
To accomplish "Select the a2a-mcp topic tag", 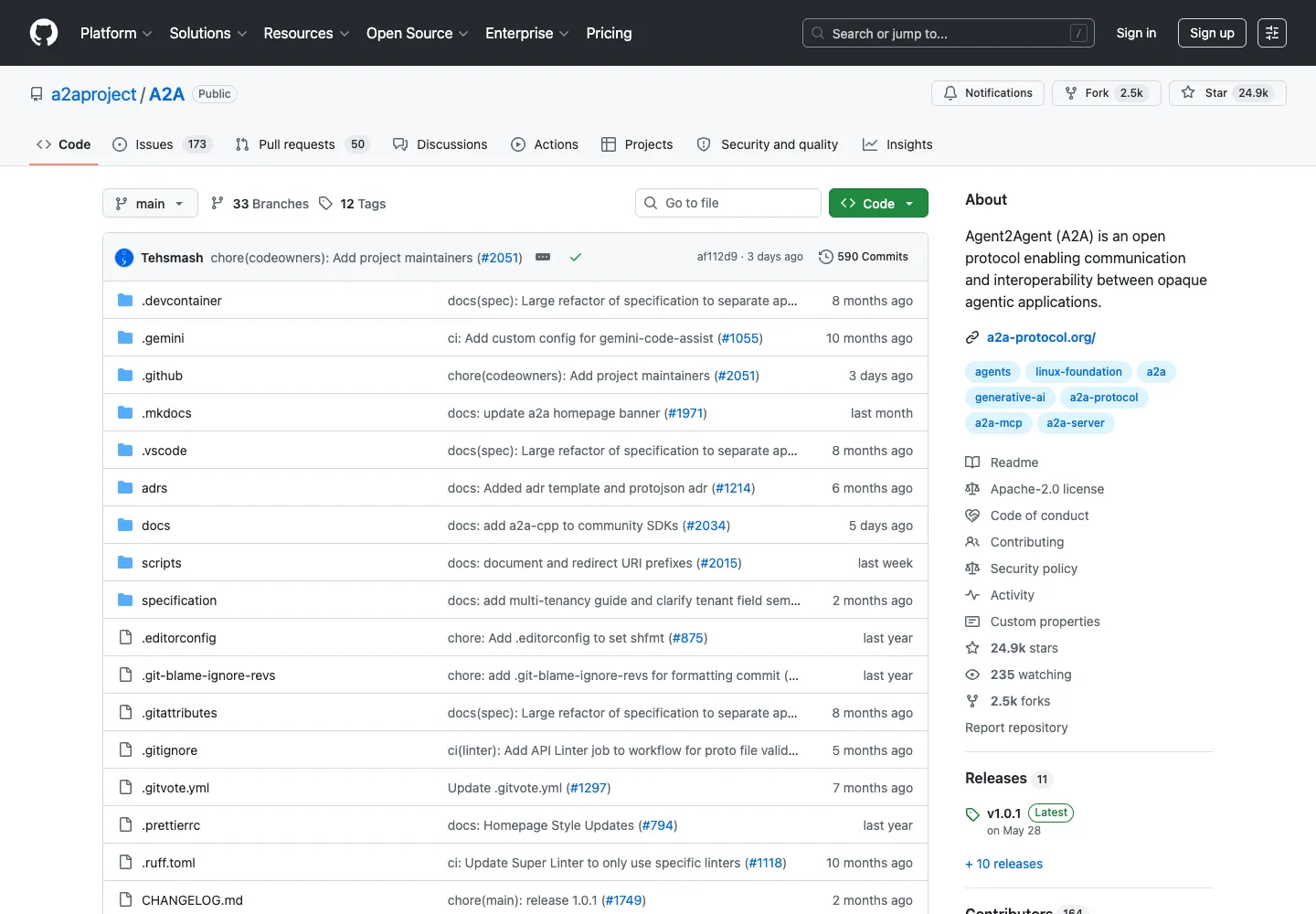I will (x=998, y=423).
